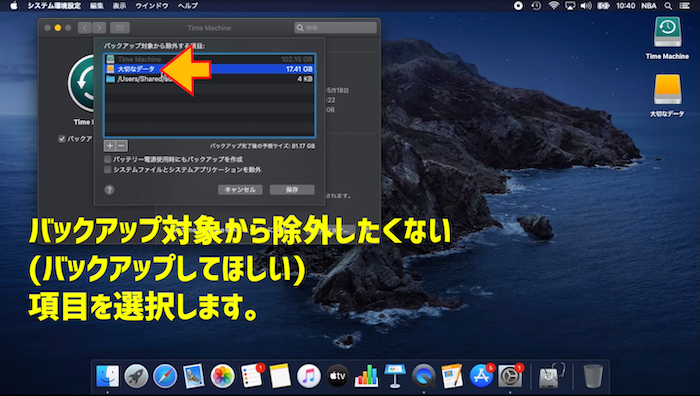The width and height of the screenshot is (700, 396).
Task: Open QuickTime Player in the Dock
Action: [424, 376]
